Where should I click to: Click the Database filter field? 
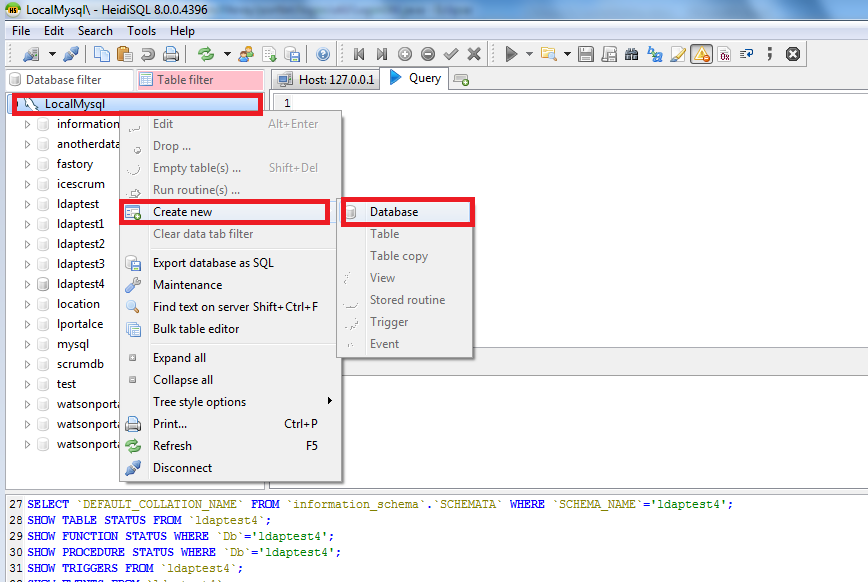point(70,80)
